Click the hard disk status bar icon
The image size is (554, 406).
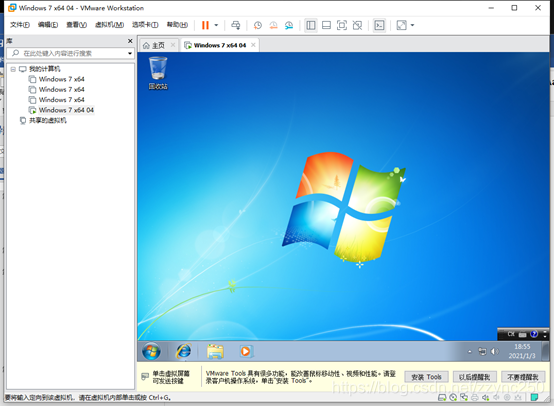point(442,398)
